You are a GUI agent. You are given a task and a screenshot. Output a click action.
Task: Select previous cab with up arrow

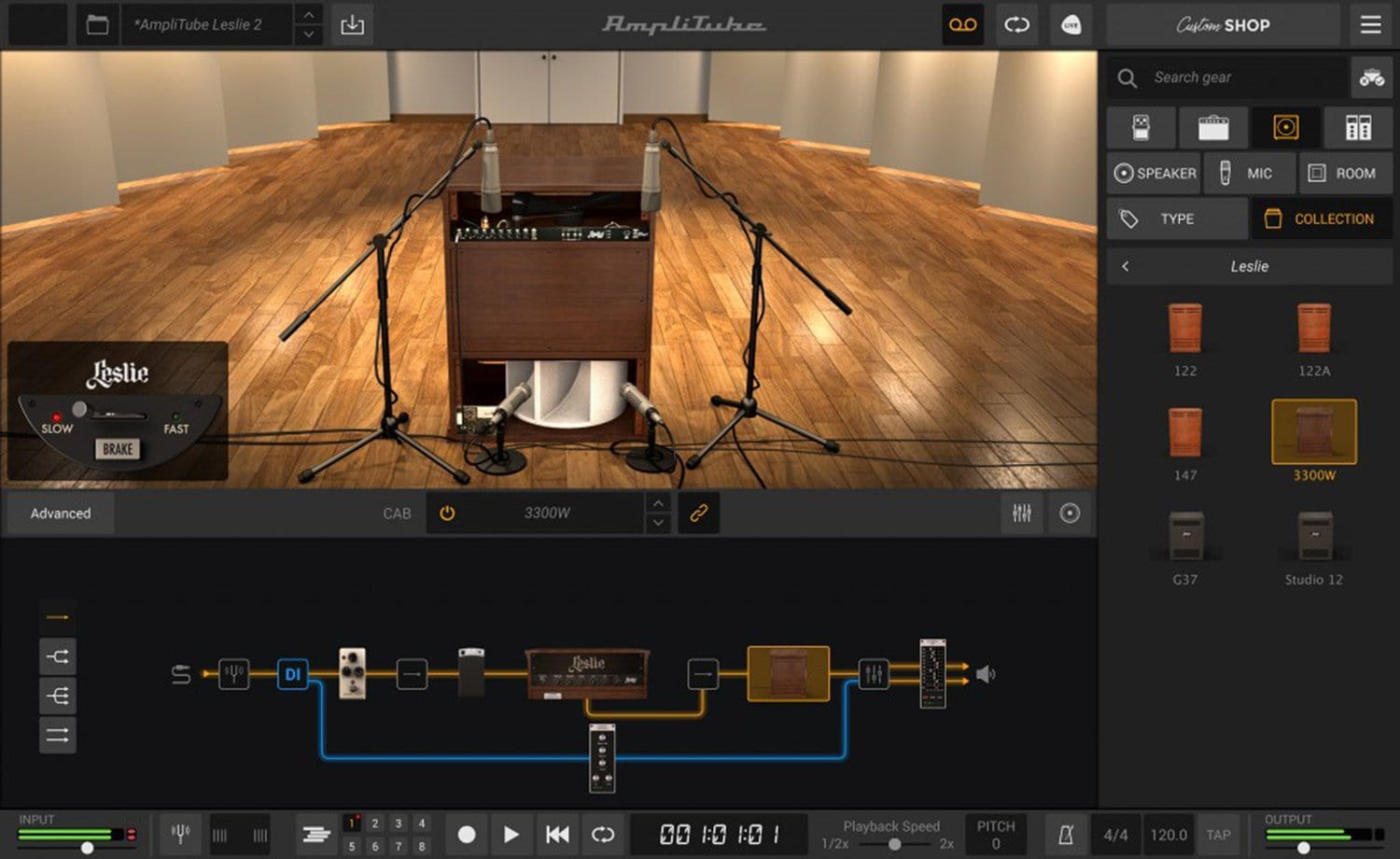[658, 503]
